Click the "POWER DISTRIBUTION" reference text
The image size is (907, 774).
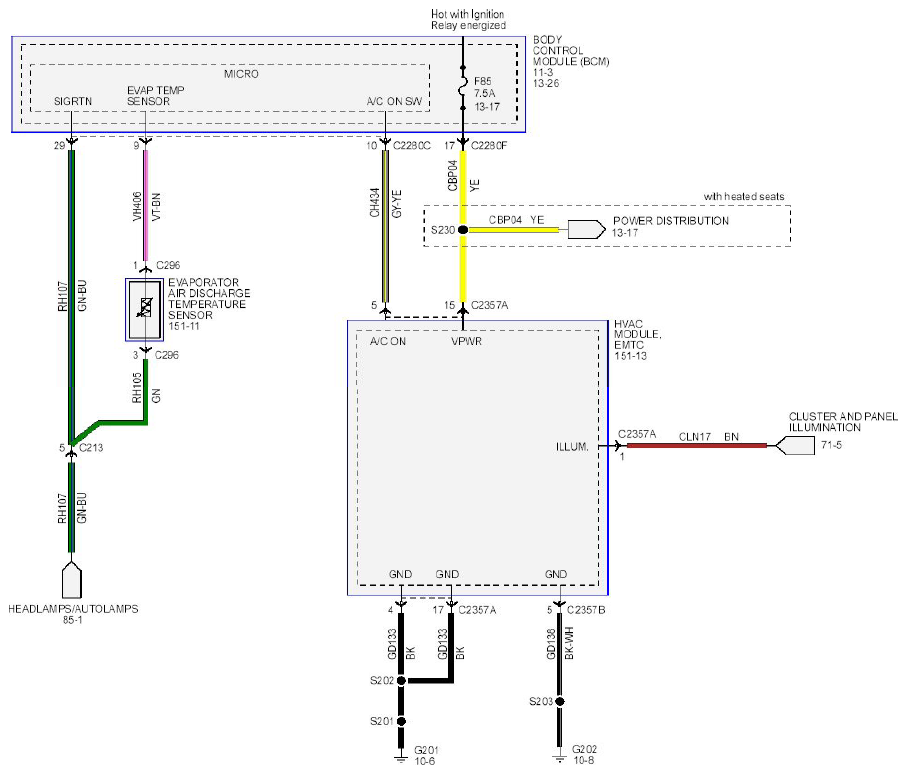671,221
